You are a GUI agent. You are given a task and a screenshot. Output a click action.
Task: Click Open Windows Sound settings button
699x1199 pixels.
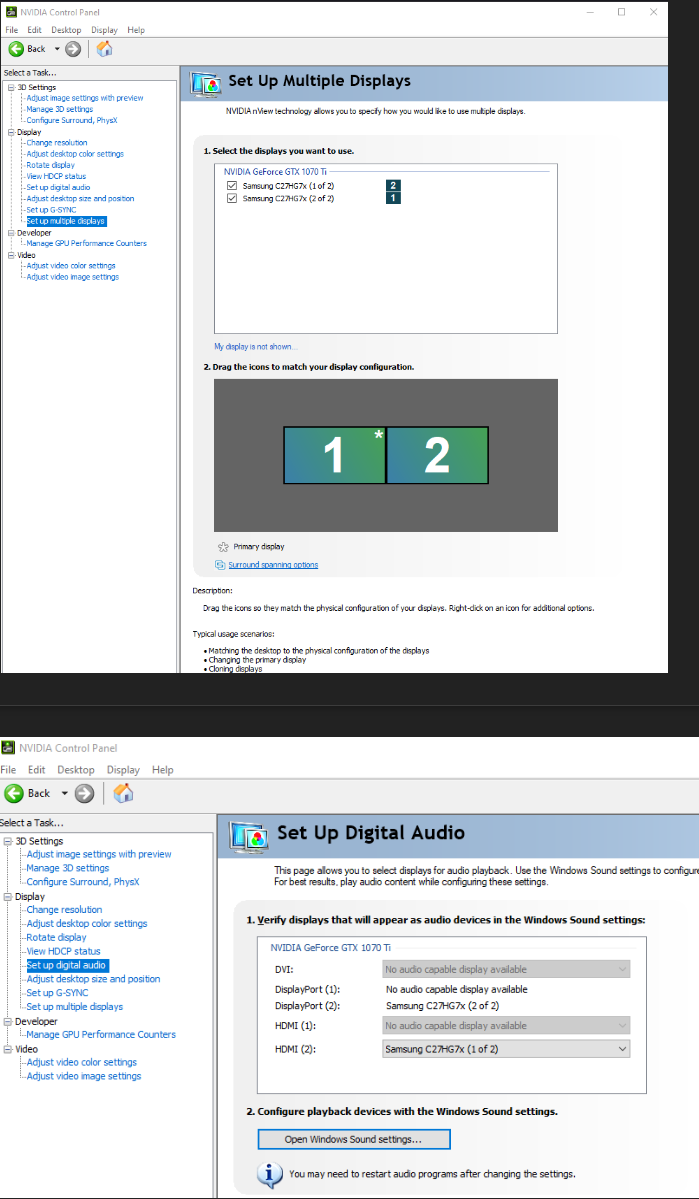click(x=353, y=1139)
